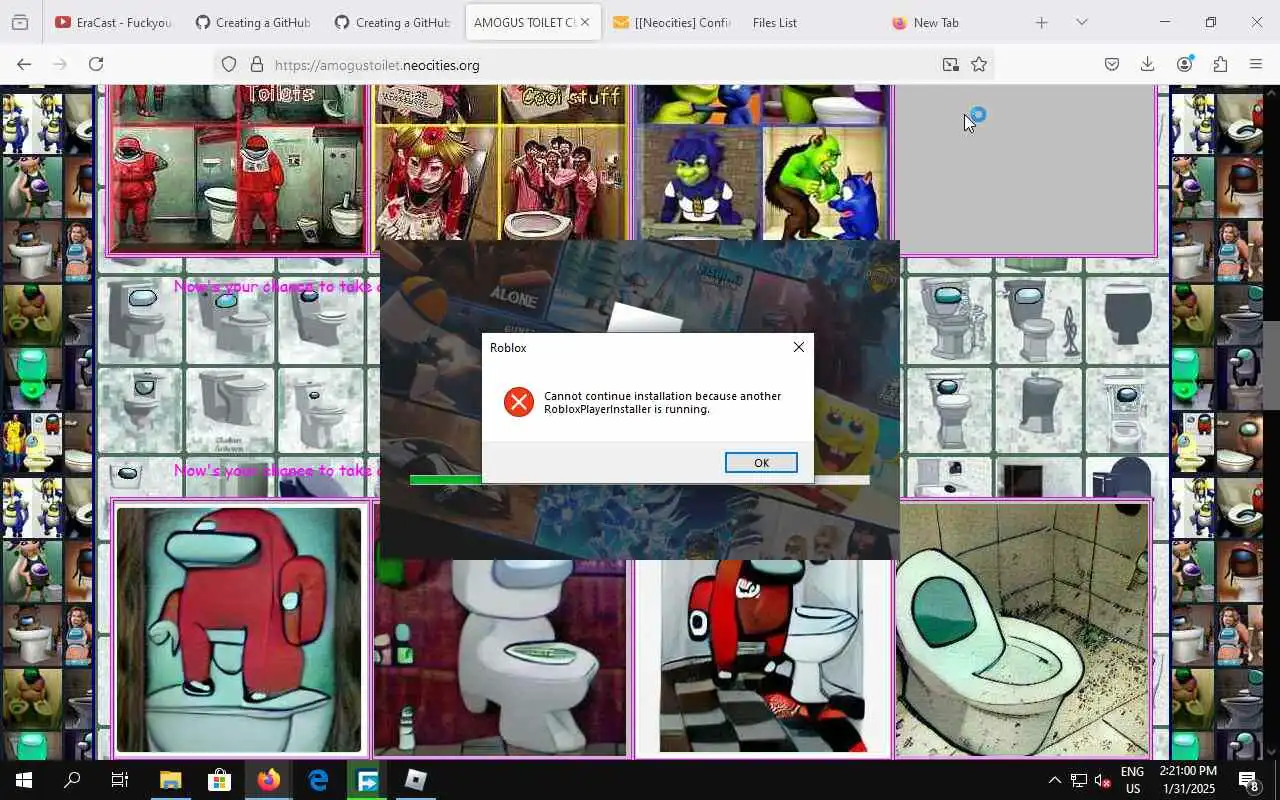
Task: Switch to the Files List tab
Action: [775, 22]
